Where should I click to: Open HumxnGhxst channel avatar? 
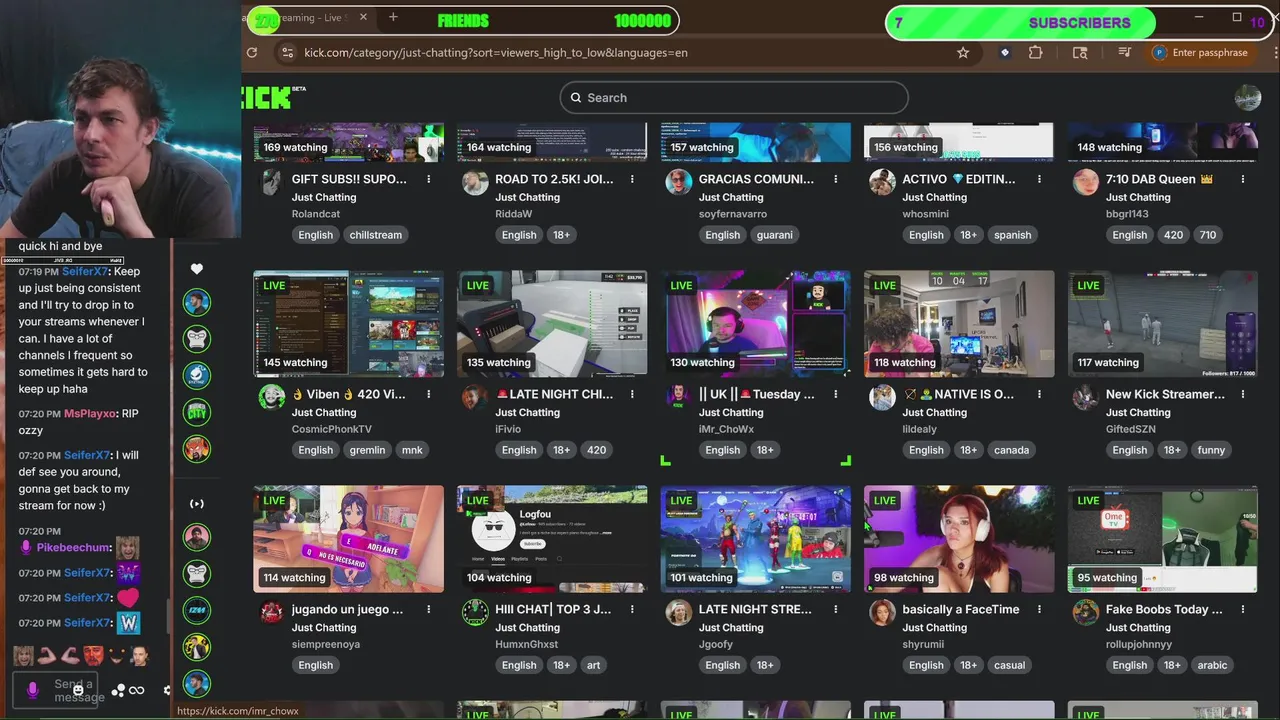(x=475, y=612)
